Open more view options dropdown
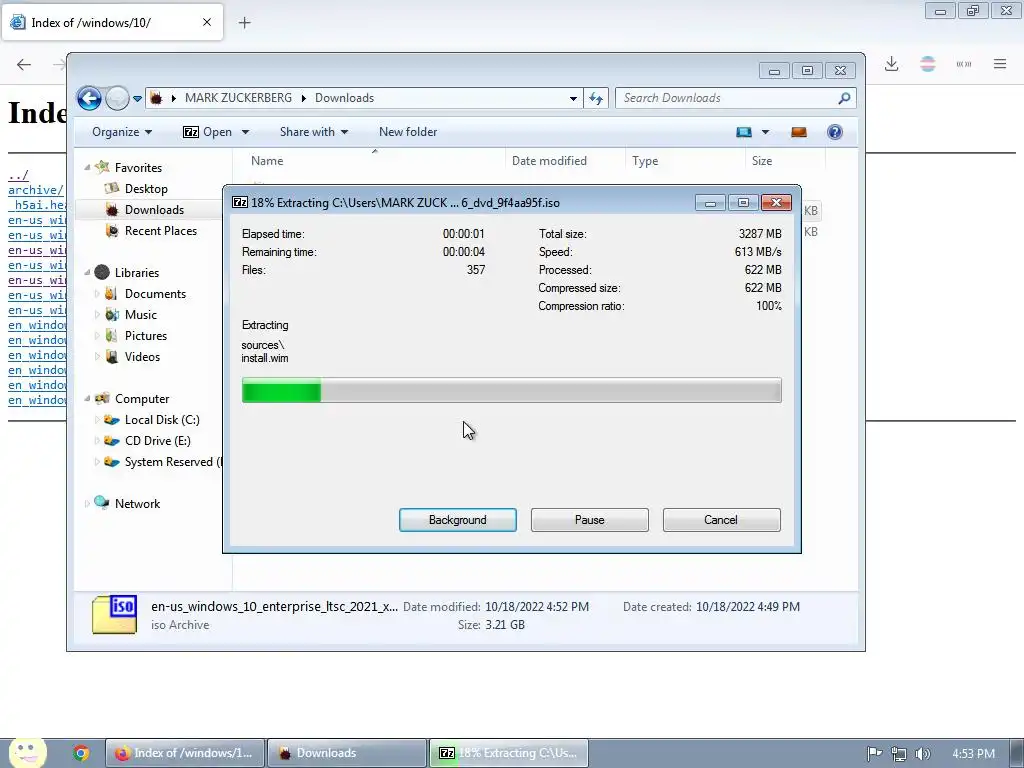The image size is (1024, 768). [x=765, y=132]
